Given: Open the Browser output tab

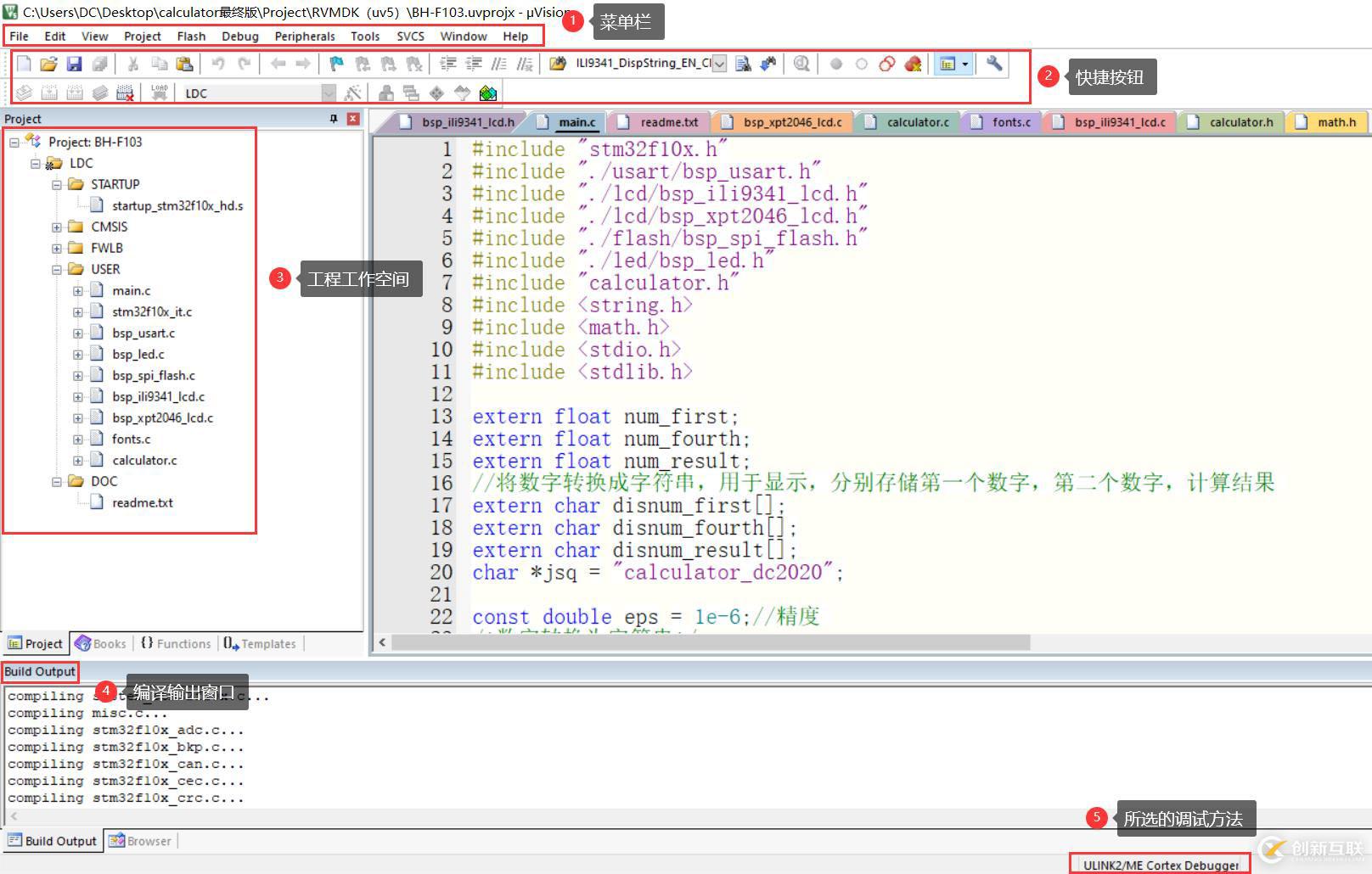Looking at the screenshot, I should 141,841.
